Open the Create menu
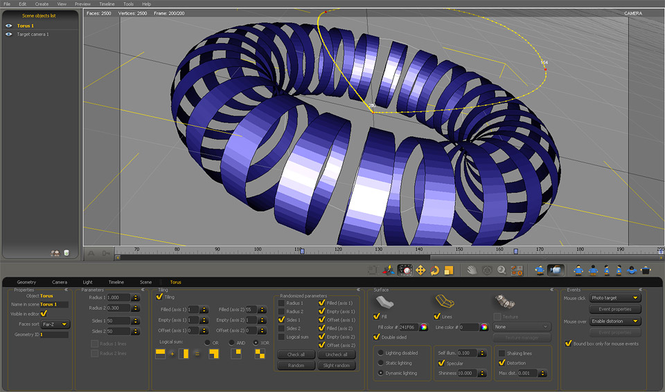The height and width of the screenshot is (392, 665). coord(42,4)
